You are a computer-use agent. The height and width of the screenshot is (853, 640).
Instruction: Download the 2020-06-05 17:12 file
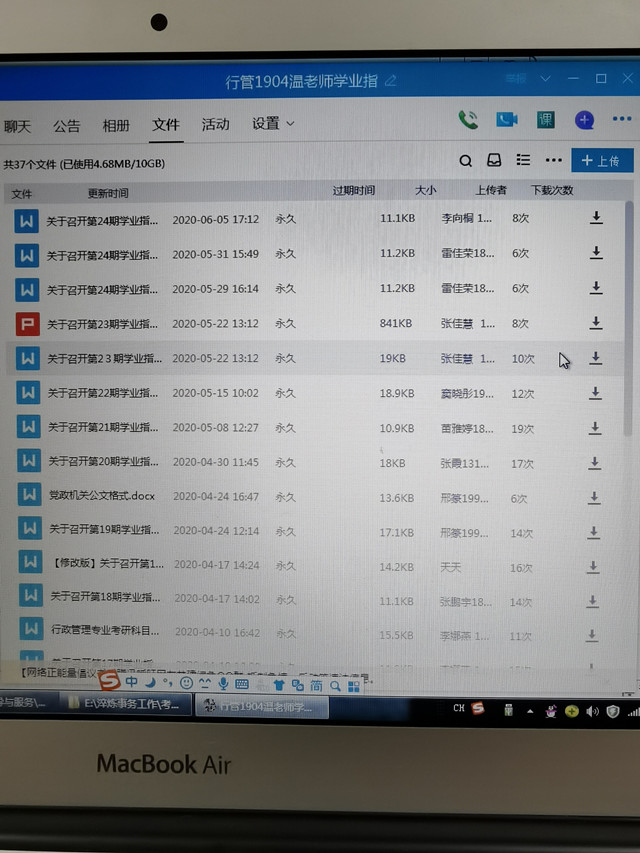596,218
